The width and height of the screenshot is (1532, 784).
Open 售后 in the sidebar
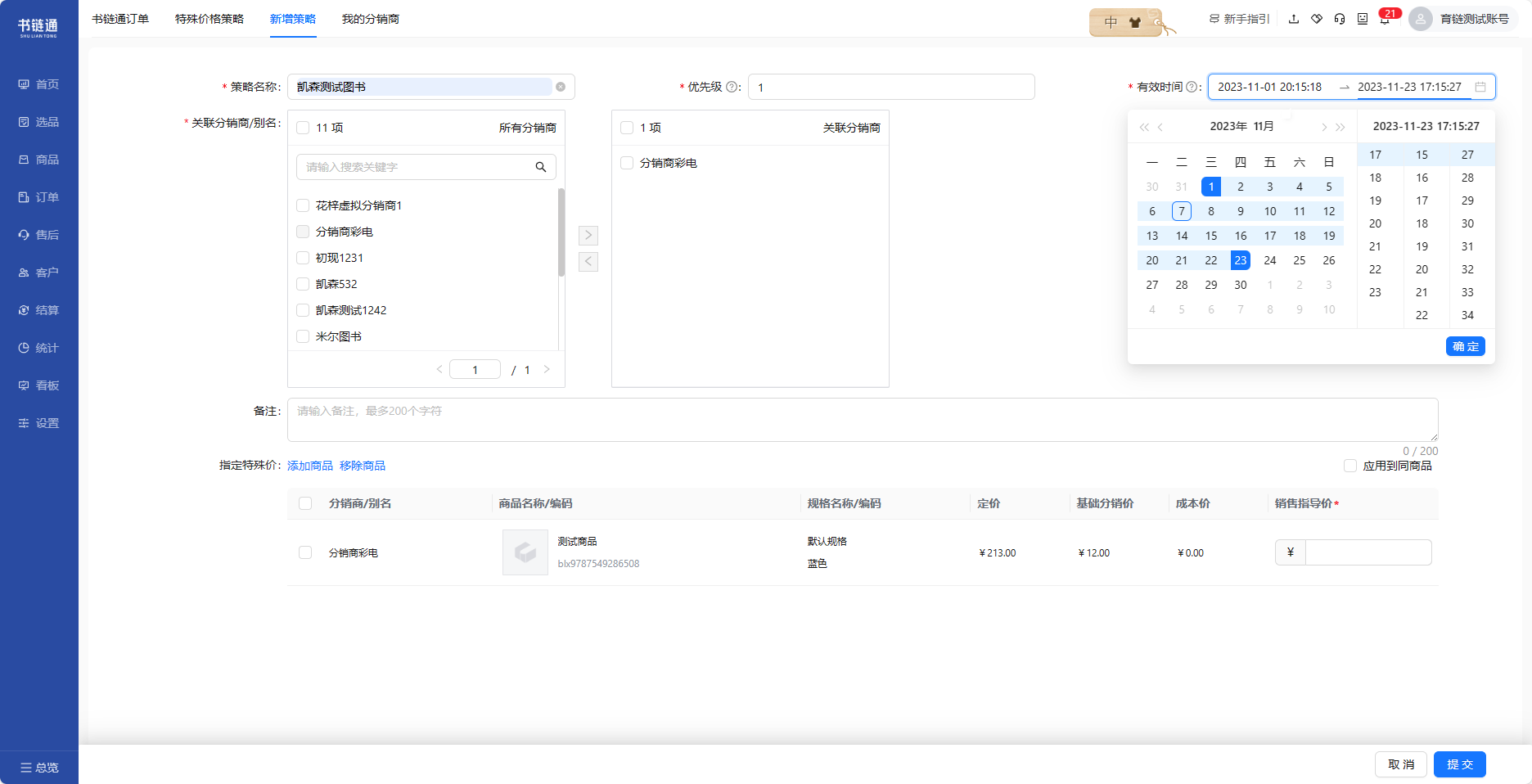pyautogui.click(x=38, y=235)
